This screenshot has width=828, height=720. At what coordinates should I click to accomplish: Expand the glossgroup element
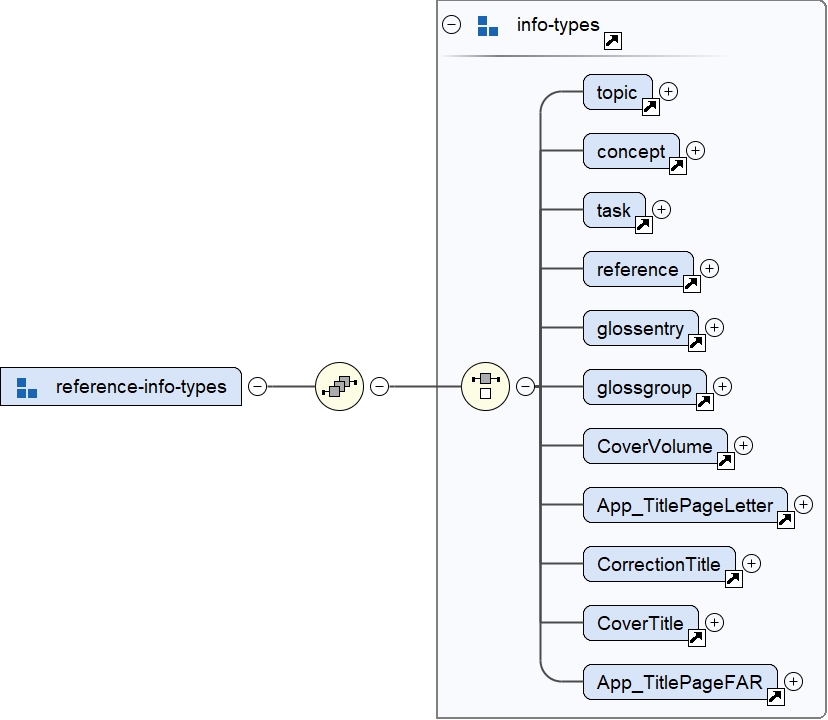pos(722,386)
